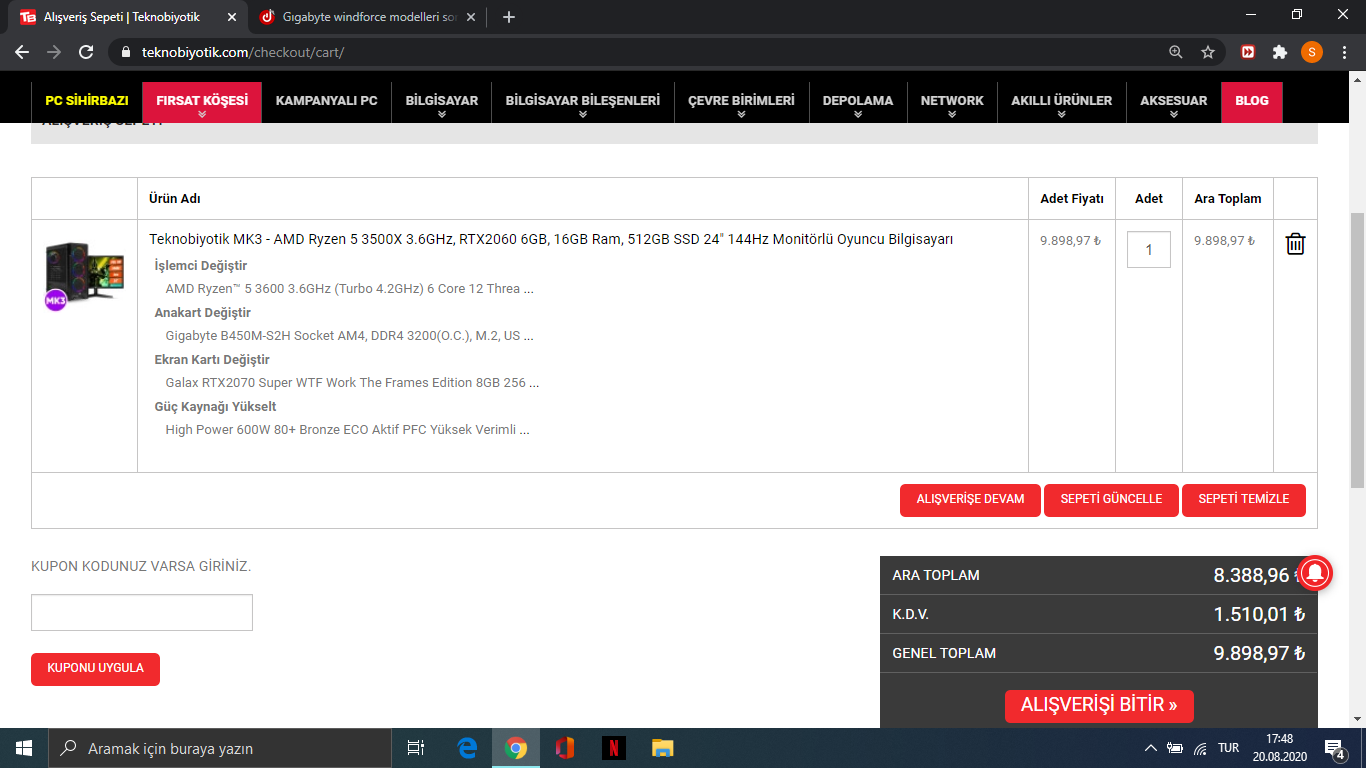Image resolution: width=1366 pixels, height=768 pixels.
Task: Bookmark this page with star icon
Action: pyautogui.click(x=1207, y=52)
